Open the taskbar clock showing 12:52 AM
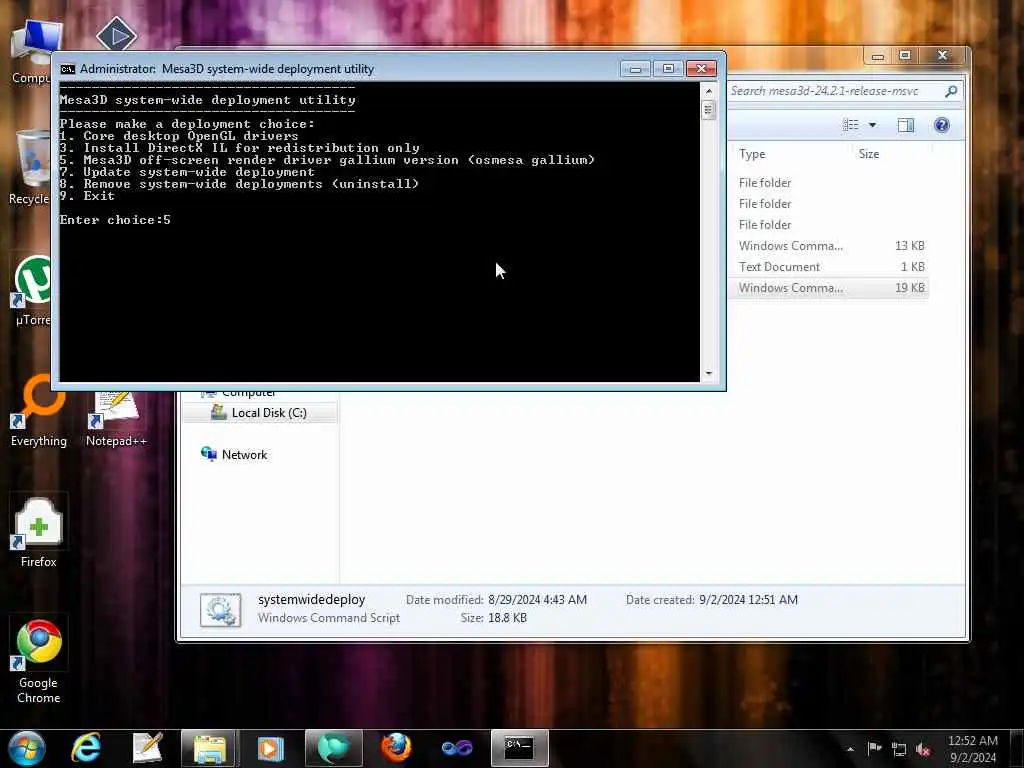The height and width of the screenshot is (768, 1024). 972,749
